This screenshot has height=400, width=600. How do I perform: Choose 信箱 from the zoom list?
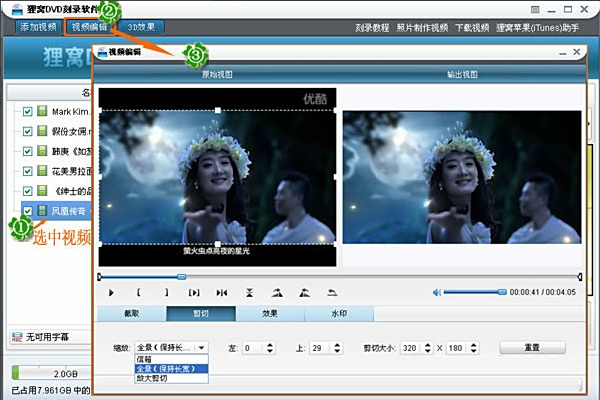pos(171,359)
